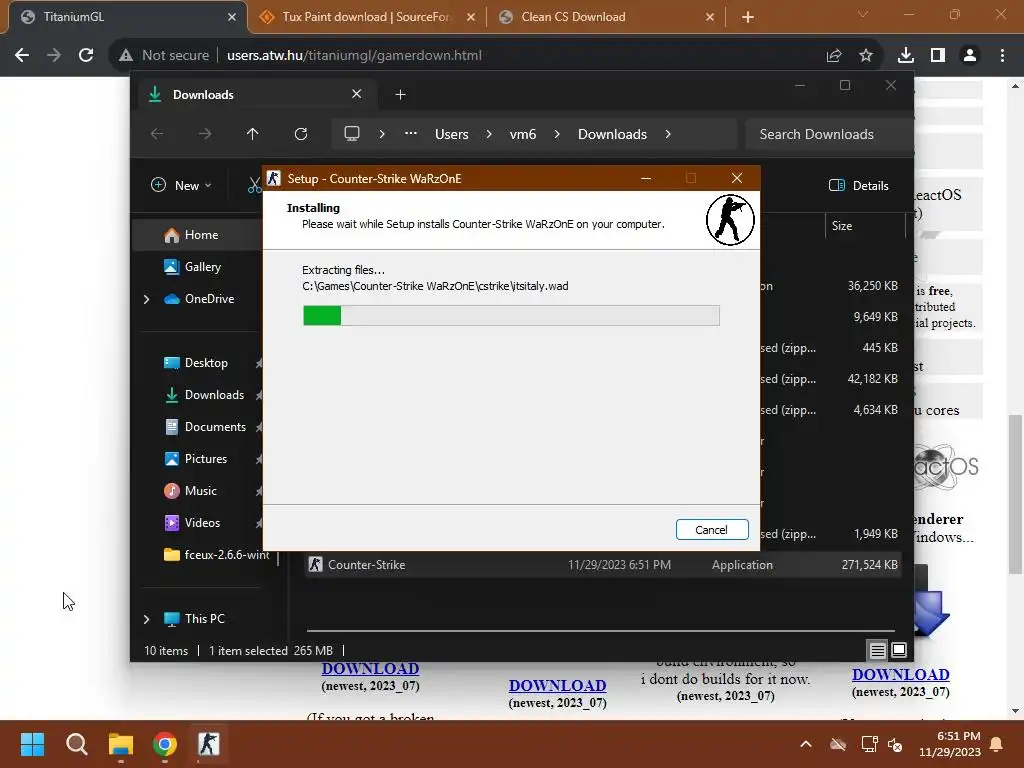Click Users in the breadcrumb path
Viewport: 1024px width, 768px height.
pyautogui.click(x=452, y=134)
